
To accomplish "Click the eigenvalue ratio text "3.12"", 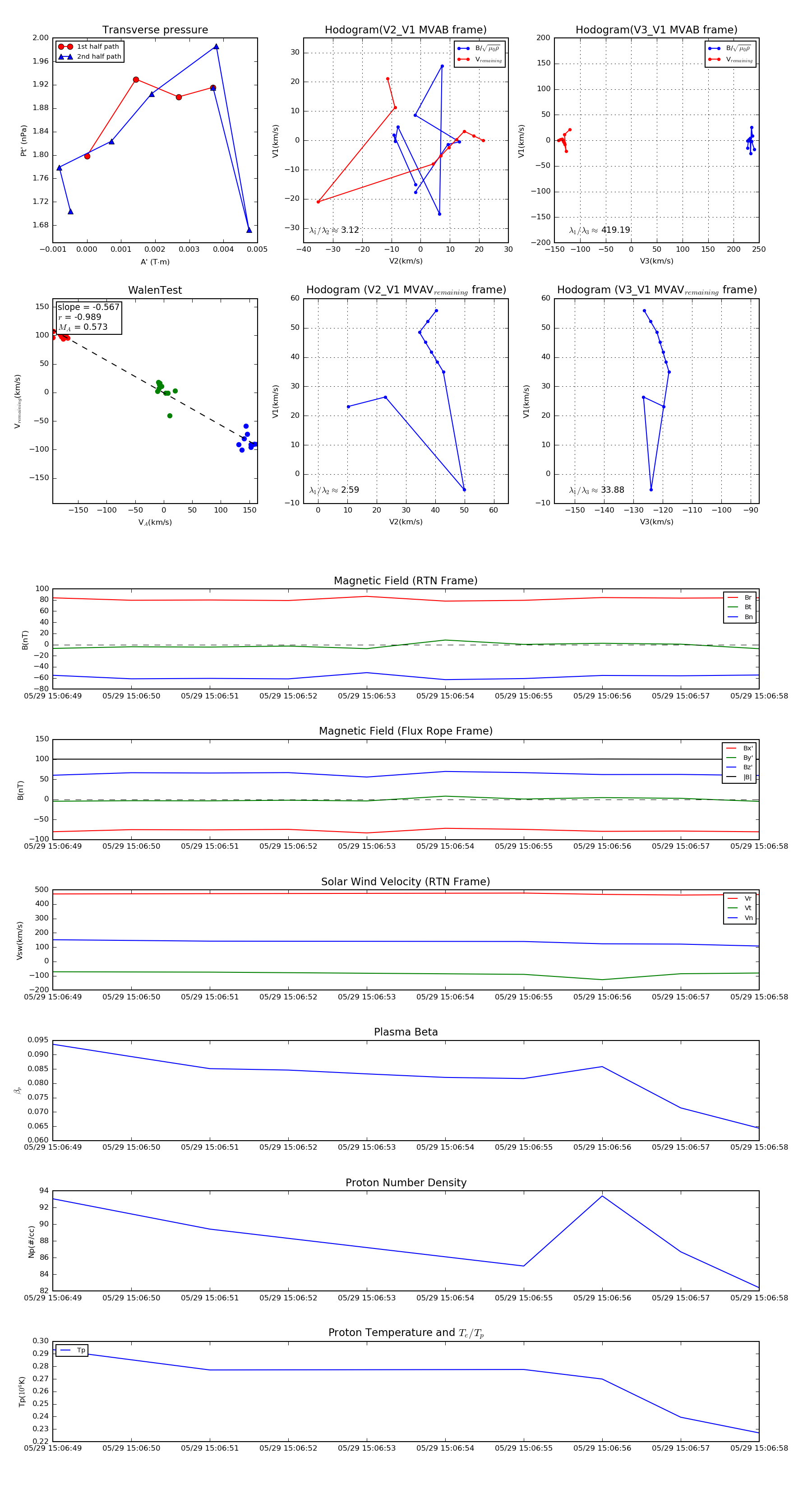I will pos(350,230).
